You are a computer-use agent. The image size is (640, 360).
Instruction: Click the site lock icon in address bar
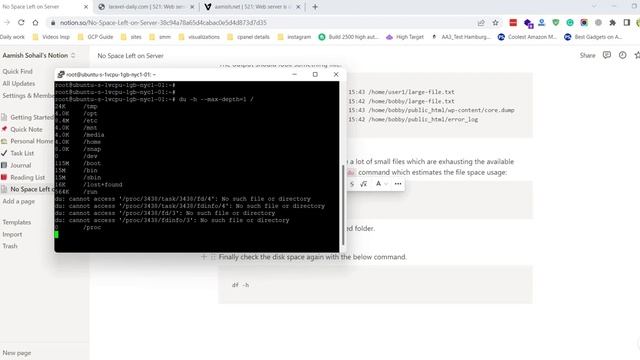(53, 23)
